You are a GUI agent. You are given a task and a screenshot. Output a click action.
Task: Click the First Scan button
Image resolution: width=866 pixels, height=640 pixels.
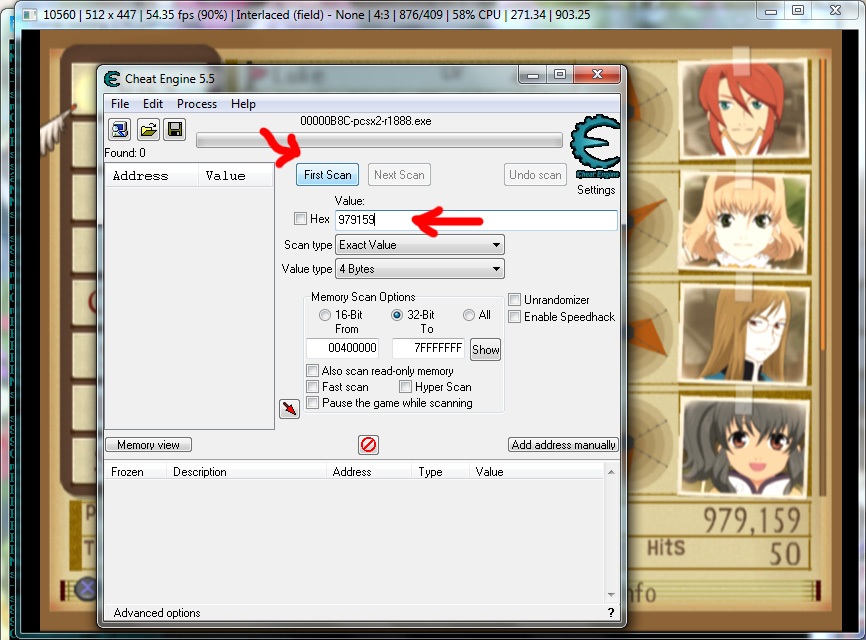click(x=328, y=175)
